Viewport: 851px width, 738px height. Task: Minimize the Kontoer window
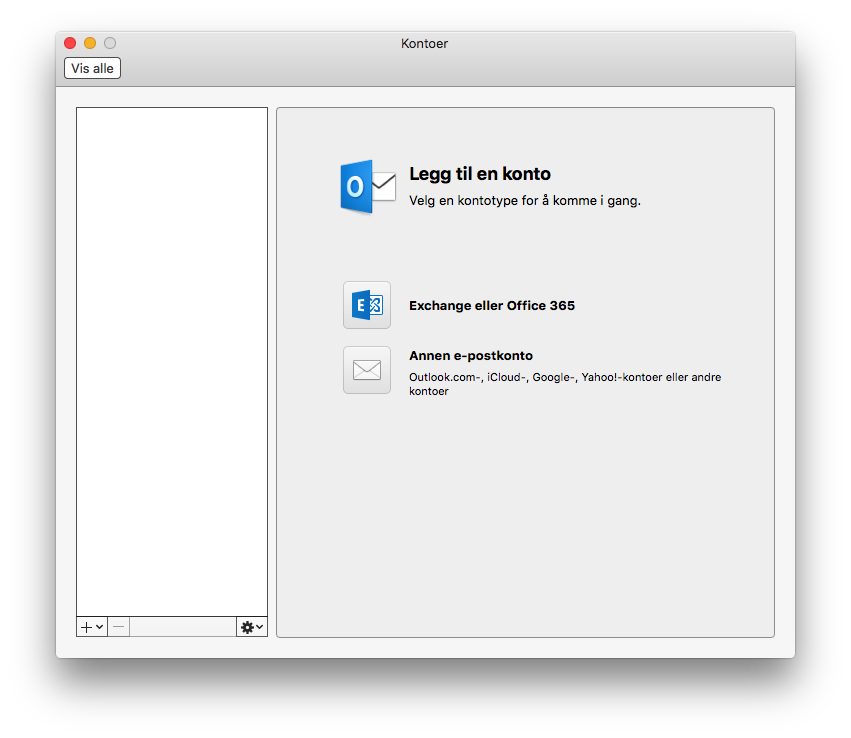(90, 43)
